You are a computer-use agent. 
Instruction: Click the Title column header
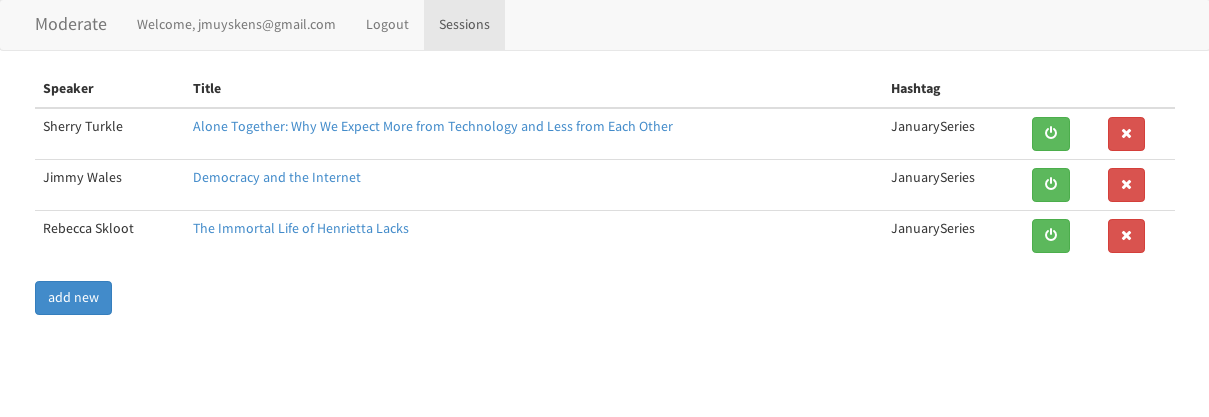(x=207, y=89)
